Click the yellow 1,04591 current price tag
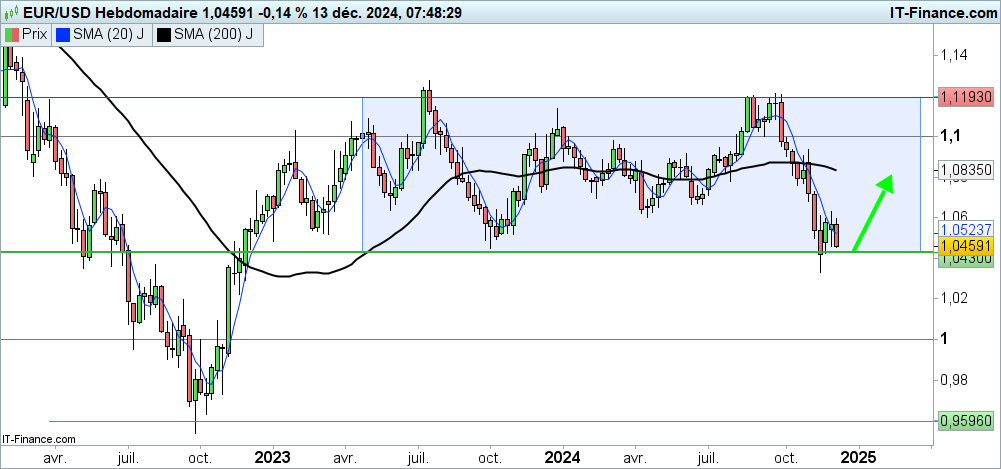Viewport: 1001px width, 469px height. 964,244
